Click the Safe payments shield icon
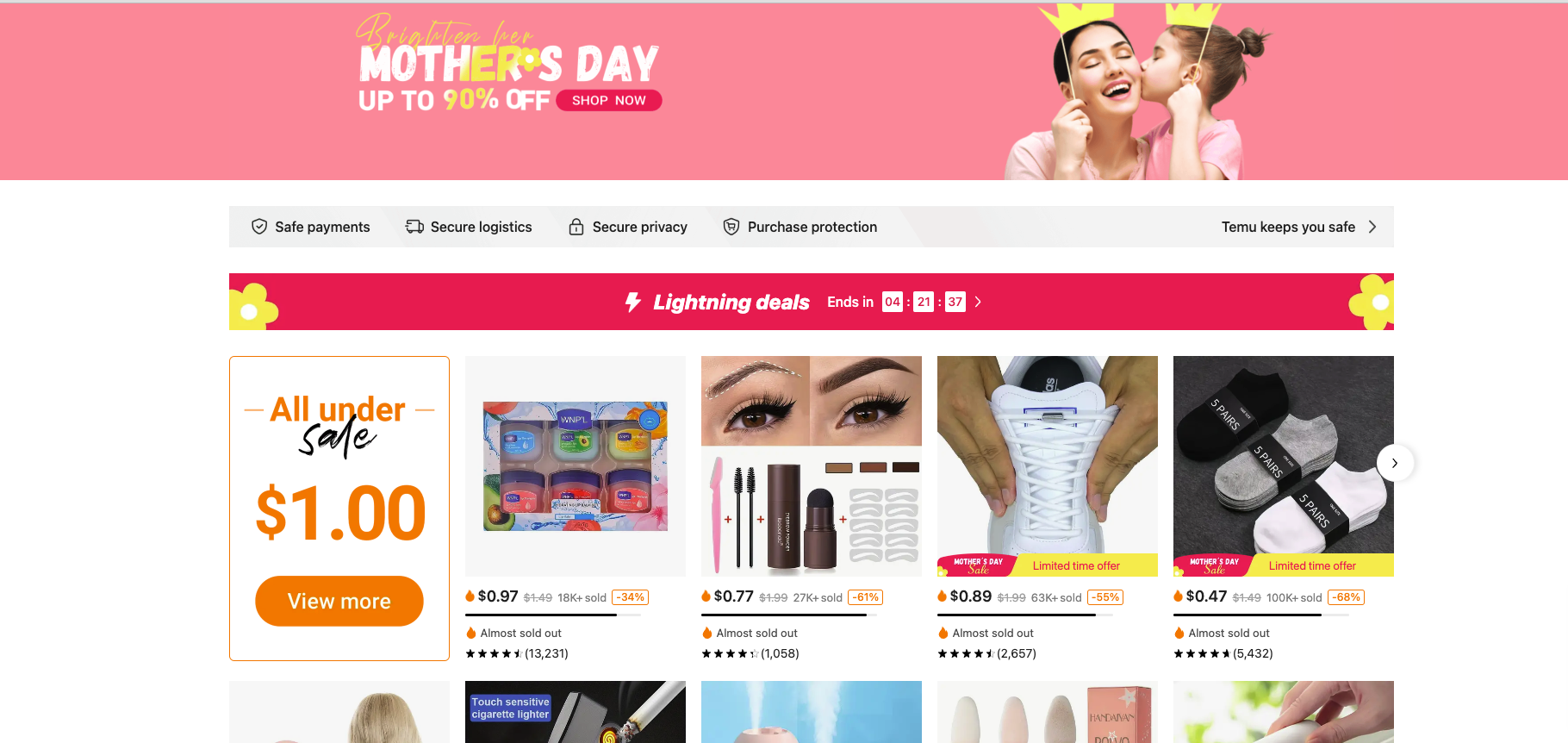This screenshot has height=743, width=1568. click(259, 227)
